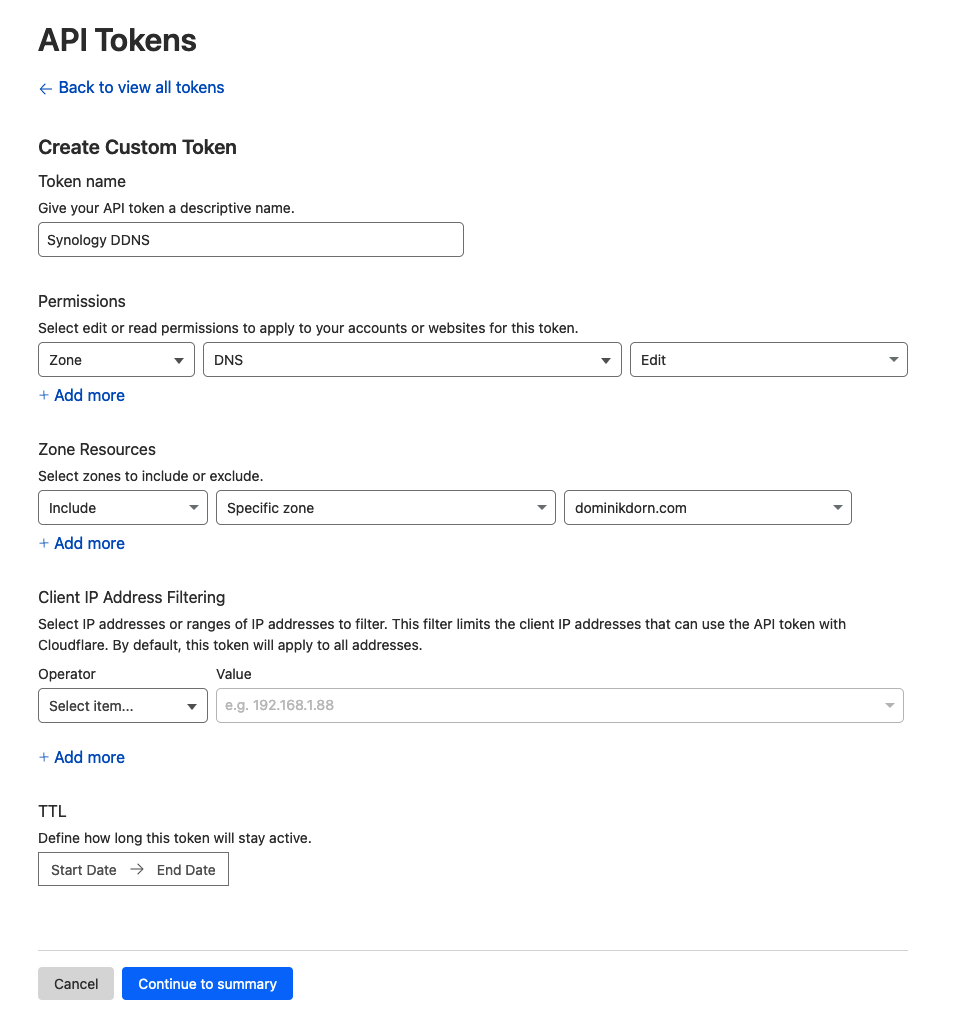953x1015 pixels.
Task: Expand the Specific zone dropdown
Action: point(385,508)
